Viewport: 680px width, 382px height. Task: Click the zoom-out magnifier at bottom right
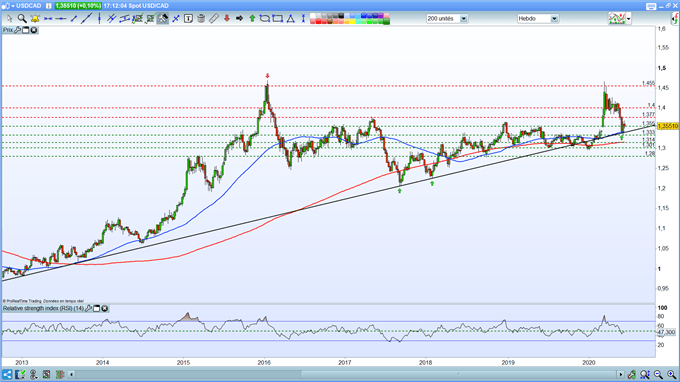click(x=658, y=374)
